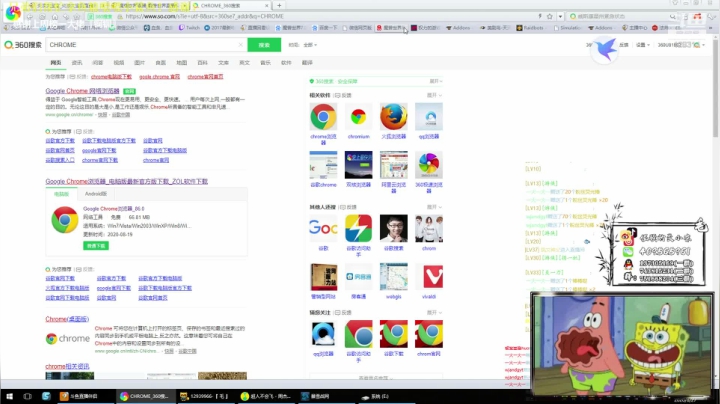Open the 360U user account dropdown

click(681, 45)
